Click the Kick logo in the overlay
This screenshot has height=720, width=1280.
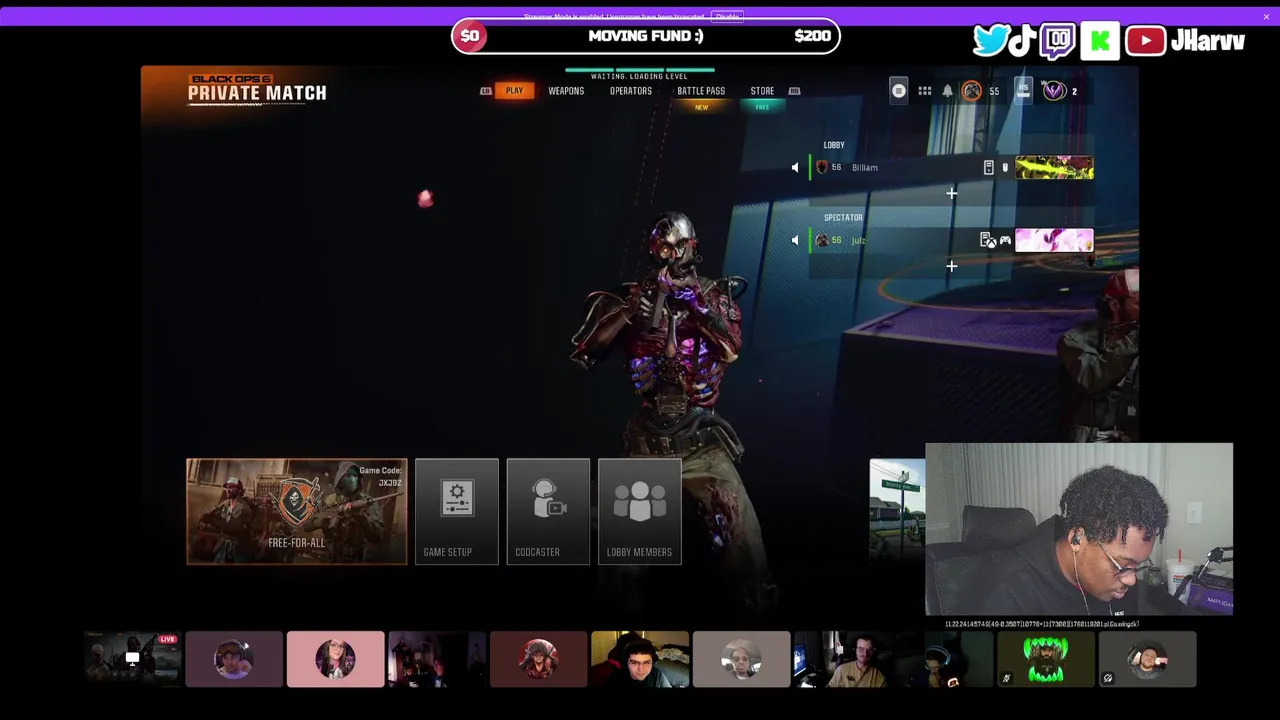1100,41
